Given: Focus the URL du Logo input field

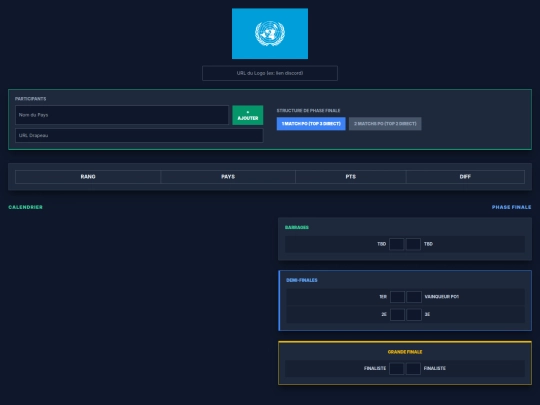Looking at the screenshot, I should (x=270, y=73).
